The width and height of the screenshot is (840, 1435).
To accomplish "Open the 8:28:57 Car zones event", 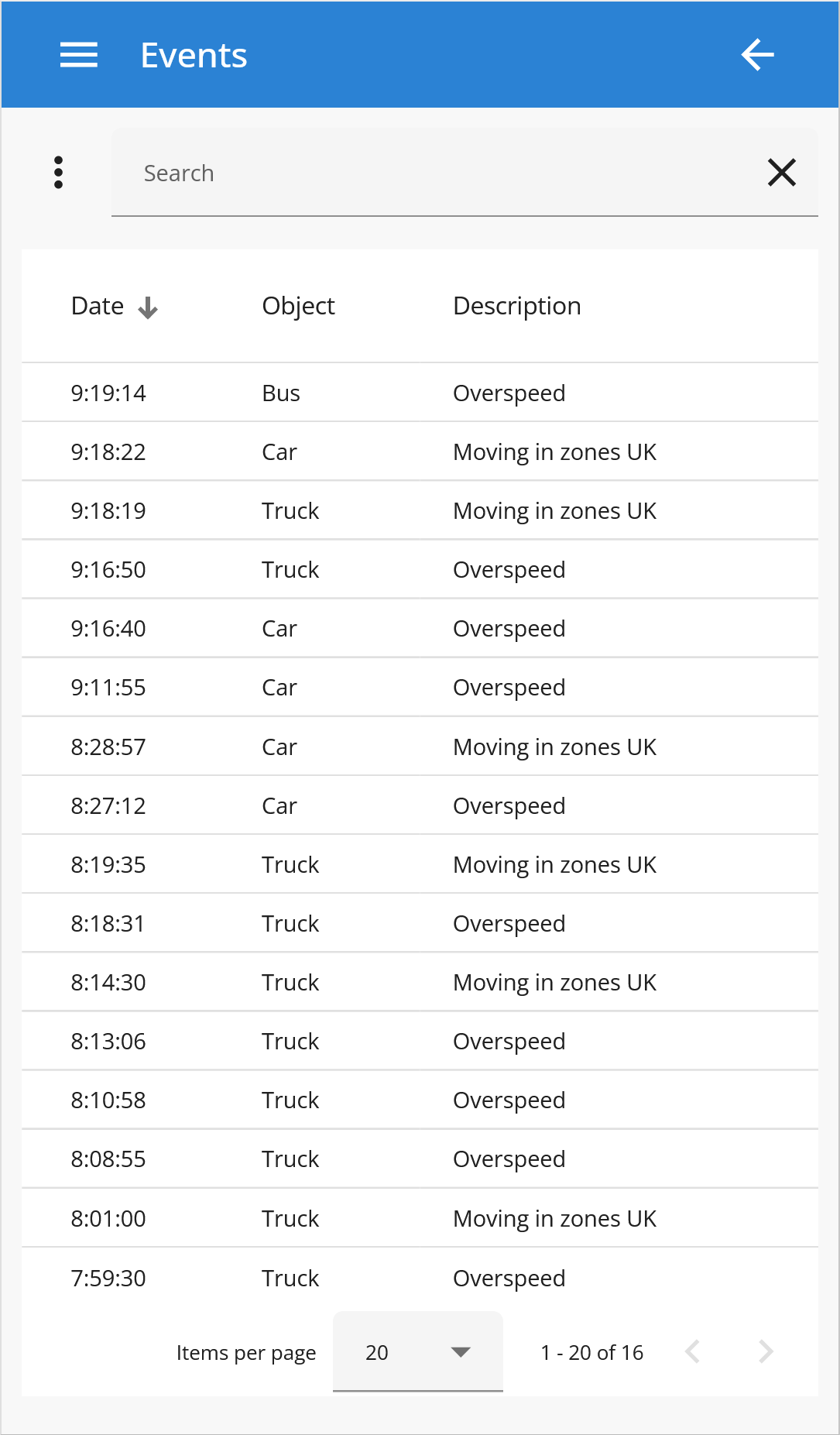I will pos(420,747).
